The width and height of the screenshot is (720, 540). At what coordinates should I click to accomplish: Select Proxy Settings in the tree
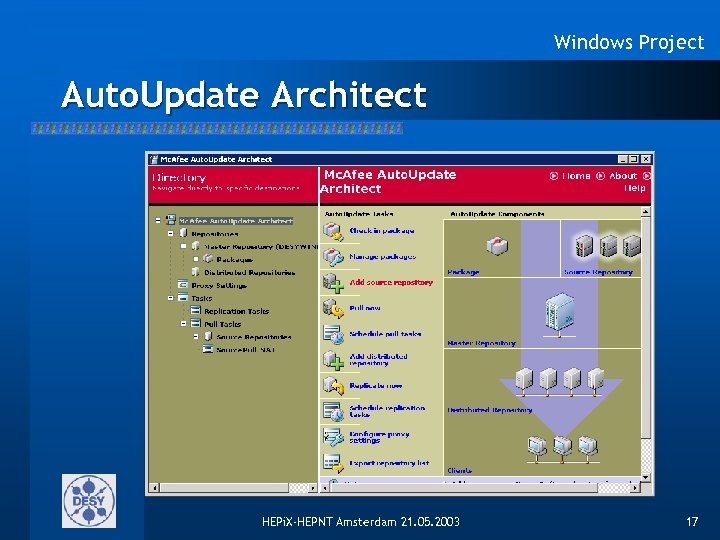[x=219, y=285]
